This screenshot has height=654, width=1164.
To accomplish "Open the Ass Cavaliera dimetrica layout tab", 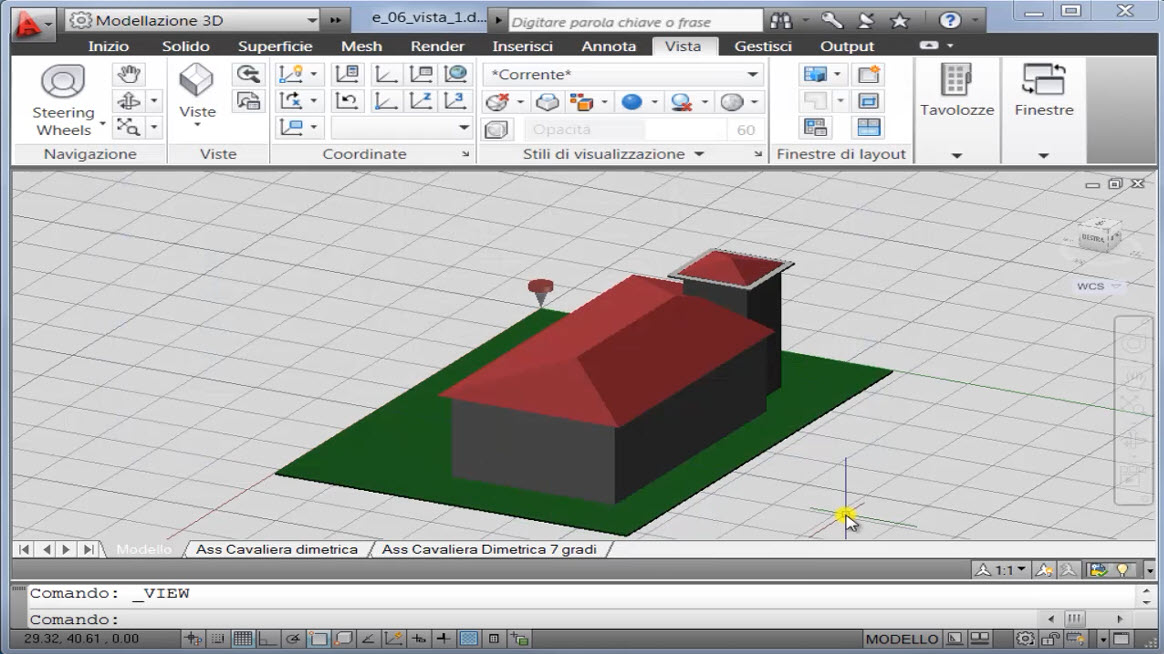I will click(277, 549).
